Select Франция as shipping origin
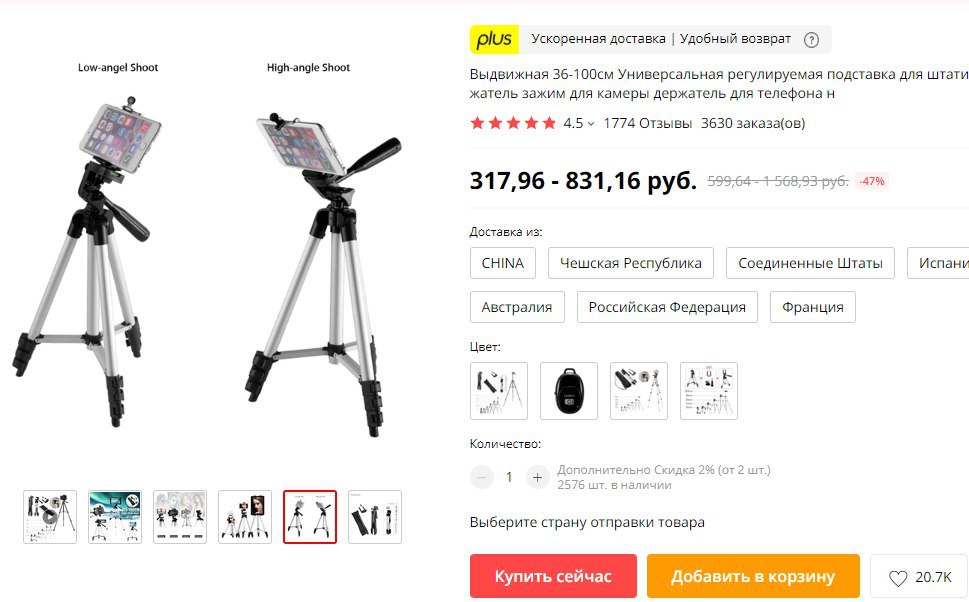 click(x=813, y=307)
